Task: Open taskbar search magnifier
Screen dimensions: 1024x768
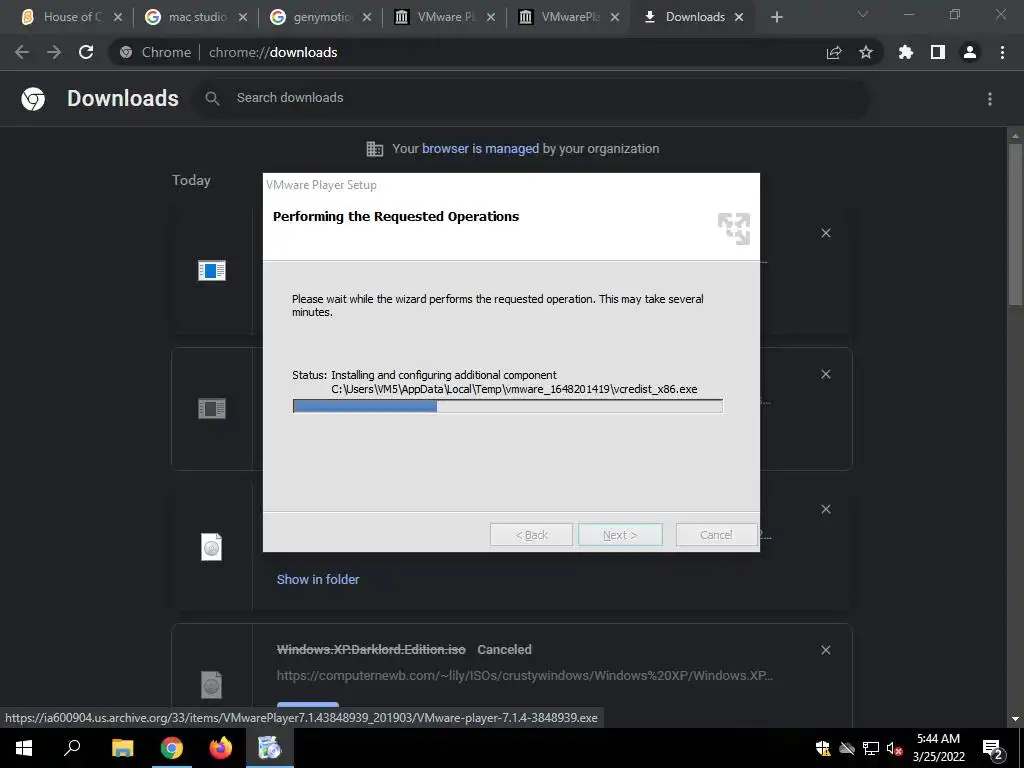Action: point(72,748)
